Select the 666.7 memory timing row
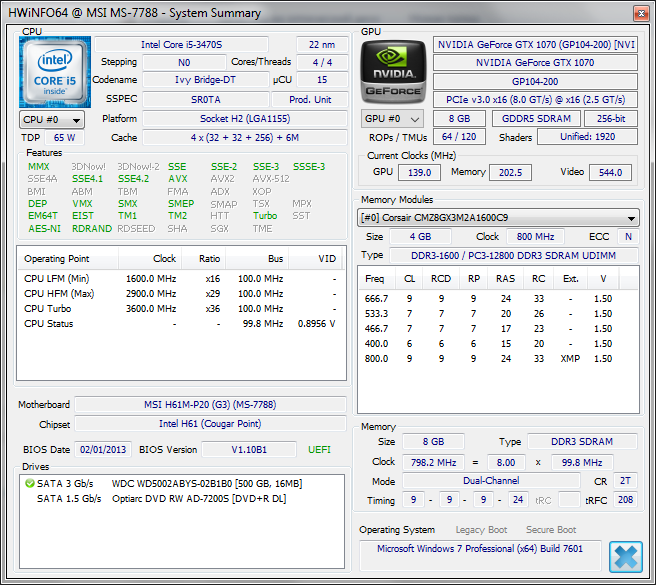The image size is (656, 585). (x=498, y=299)
